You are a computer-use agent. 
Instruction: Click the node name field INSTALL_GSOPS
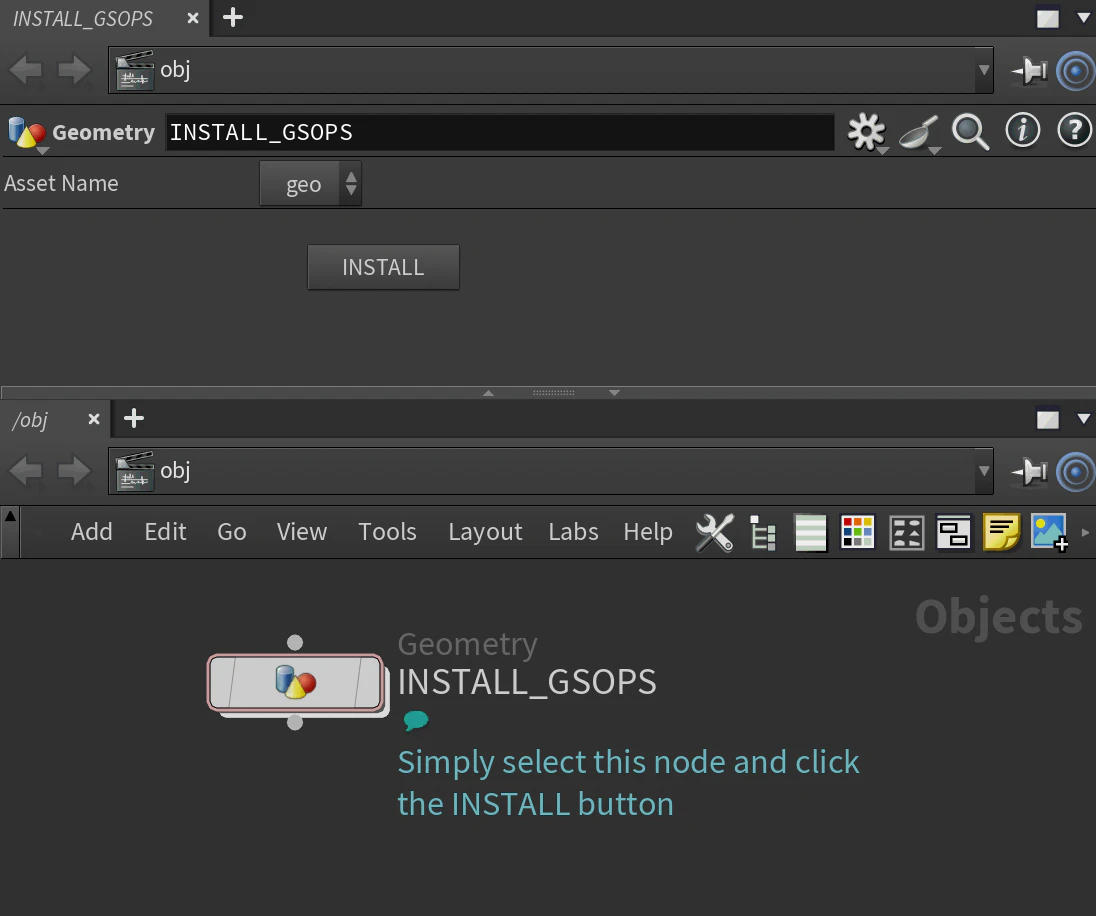[x=499, y=132]
